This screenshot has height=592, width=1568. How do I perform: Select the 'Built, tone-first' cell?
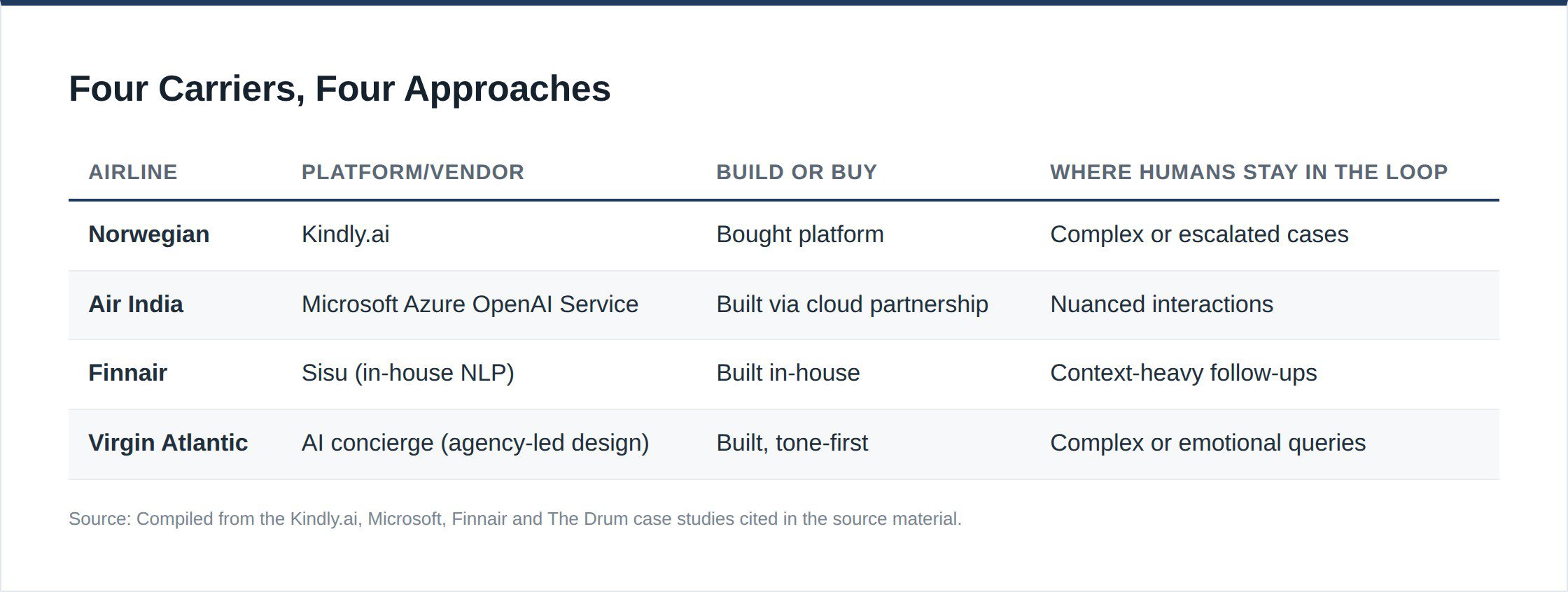coord(792,443)
